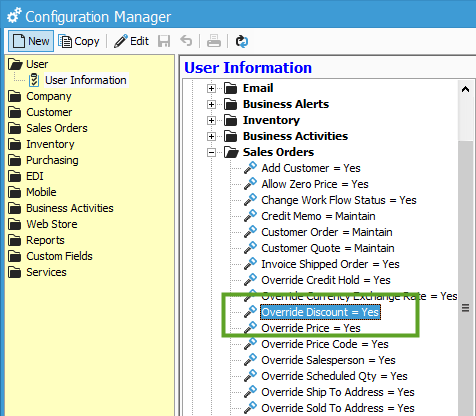
Task: Click key icon beside Override Credit Hold
Action: [250, 279]
